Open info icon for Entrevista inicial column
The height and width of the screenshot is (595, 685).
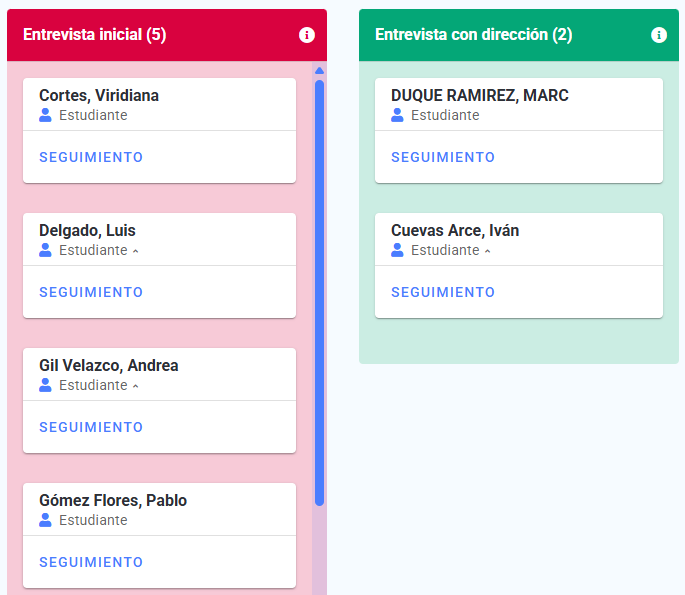307,35
